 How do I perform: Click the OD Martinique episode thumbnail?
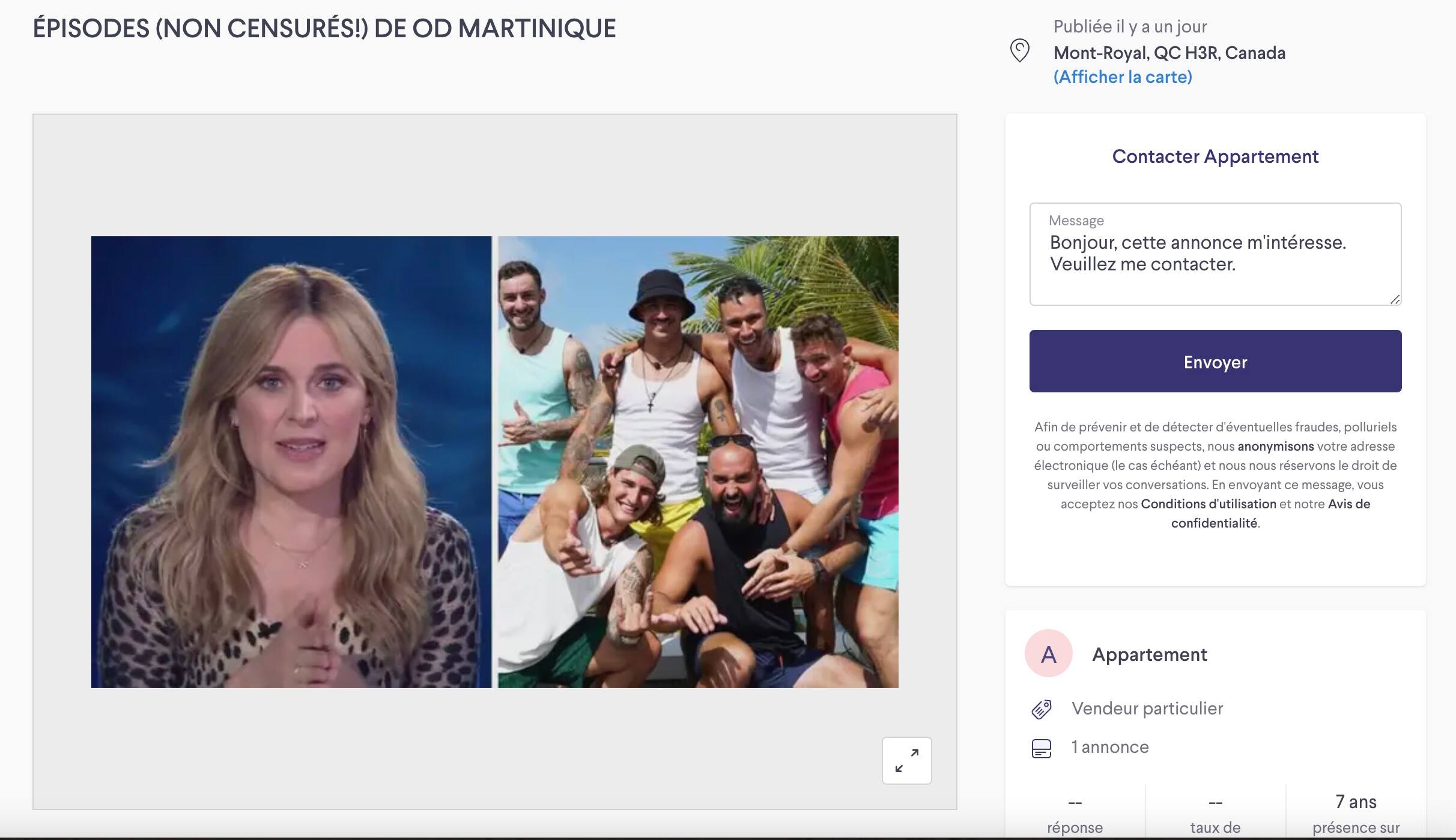(496, 463)
